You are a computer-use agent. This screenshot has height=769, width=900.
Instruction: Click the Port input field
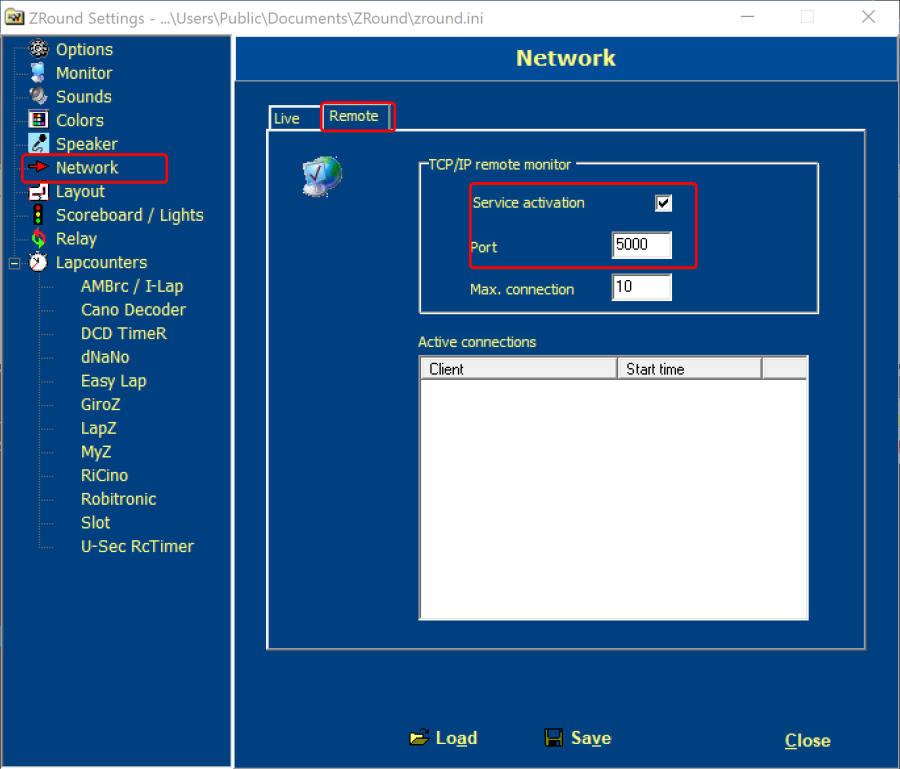click(x=642, y=245)
